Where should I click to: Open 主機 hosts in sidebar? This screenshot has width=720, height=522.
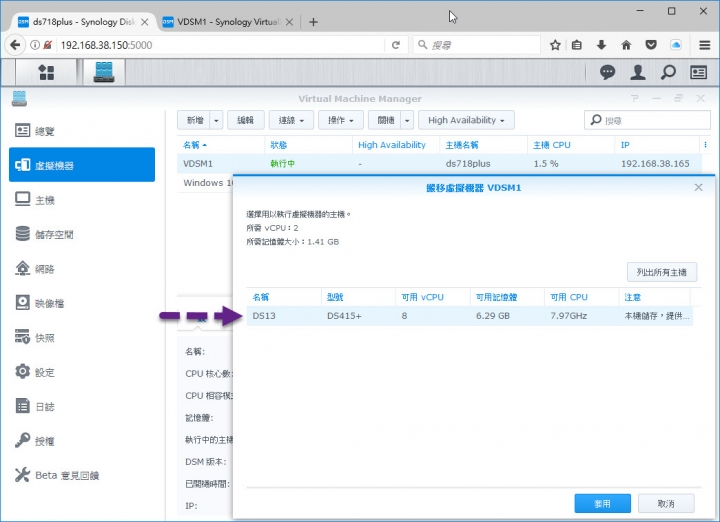(82, 200)
